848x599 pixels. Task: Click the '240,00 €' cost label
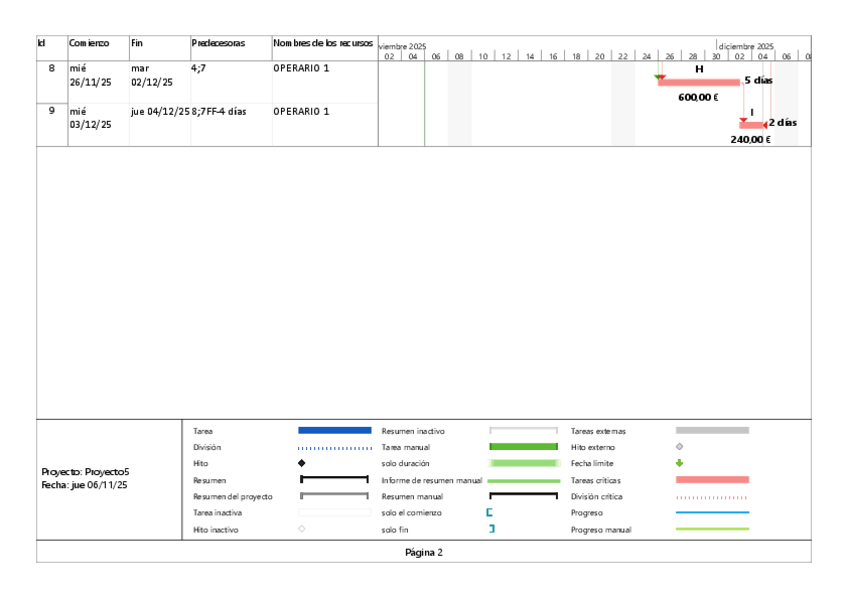tap(750, 139)
